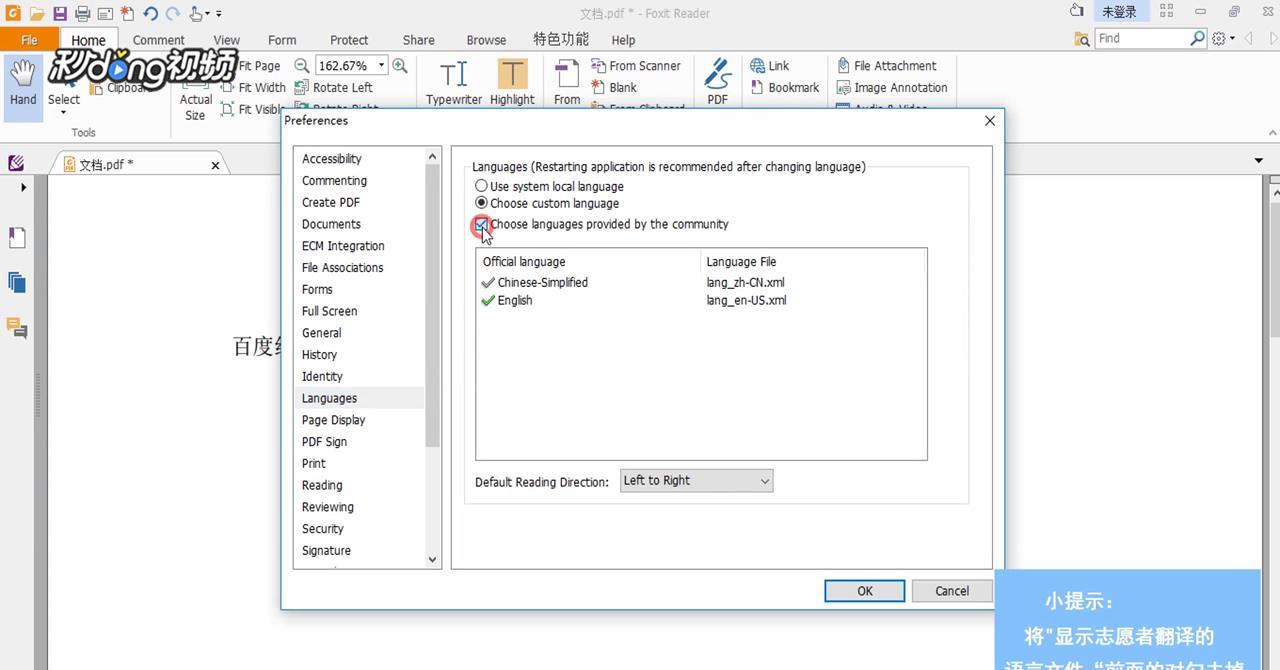
Task: Expand the quick access toolbar customize arrow
Action: tap(219, 14)
